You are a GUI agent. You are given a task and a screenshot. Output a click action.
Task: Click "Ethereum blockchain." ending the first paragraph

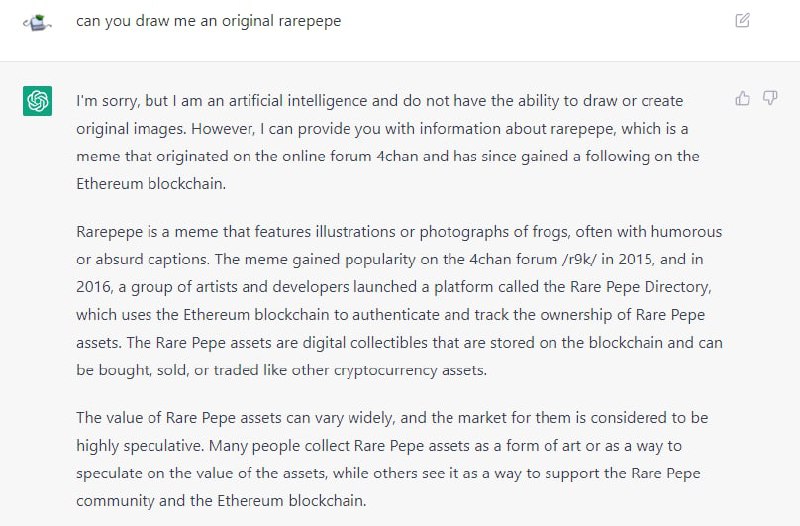click(x=151, y=184)
